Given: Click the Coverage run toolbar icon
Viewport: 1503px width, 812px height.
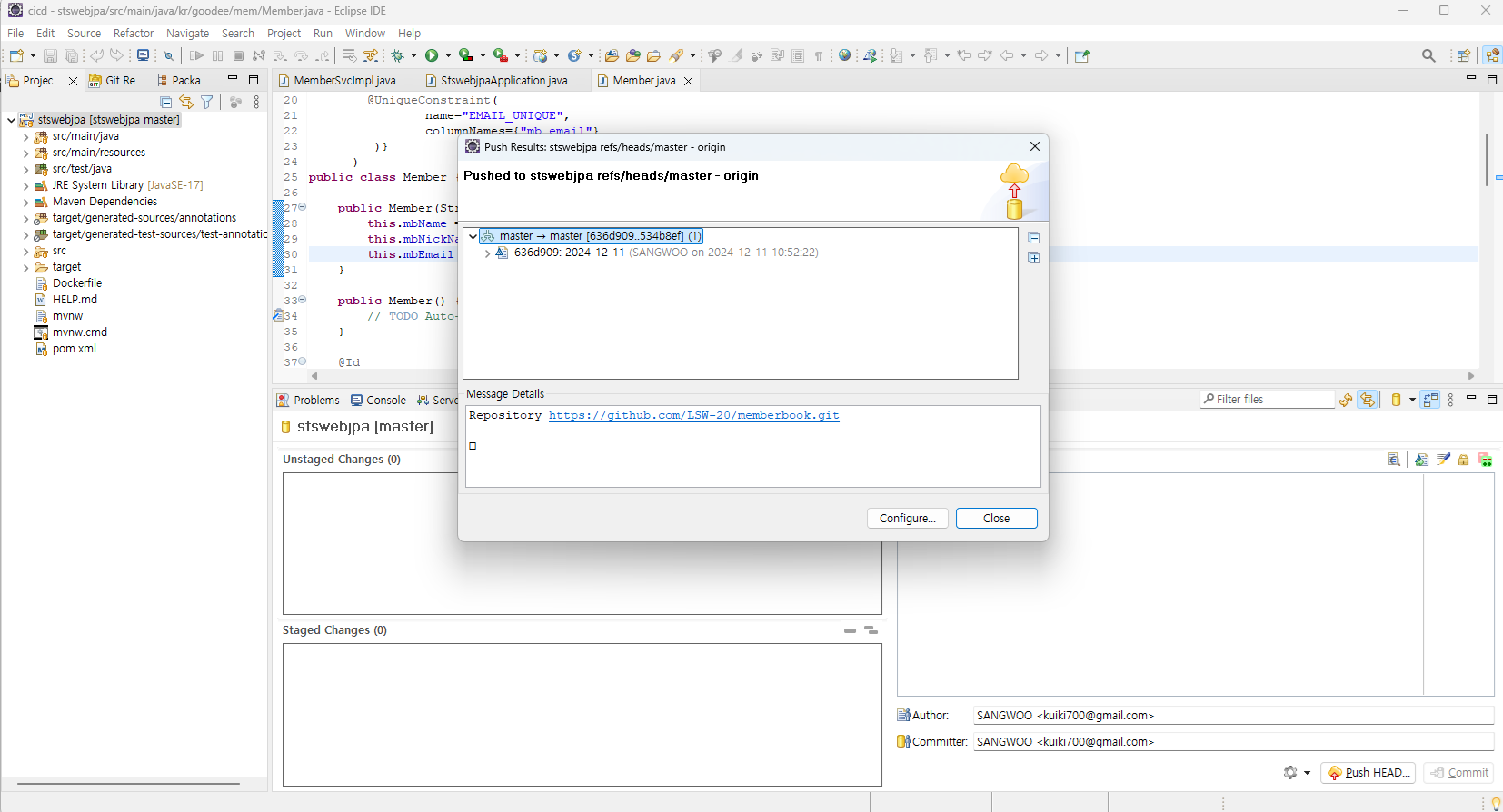Looking at the screenshot, I should coord(465,55).
